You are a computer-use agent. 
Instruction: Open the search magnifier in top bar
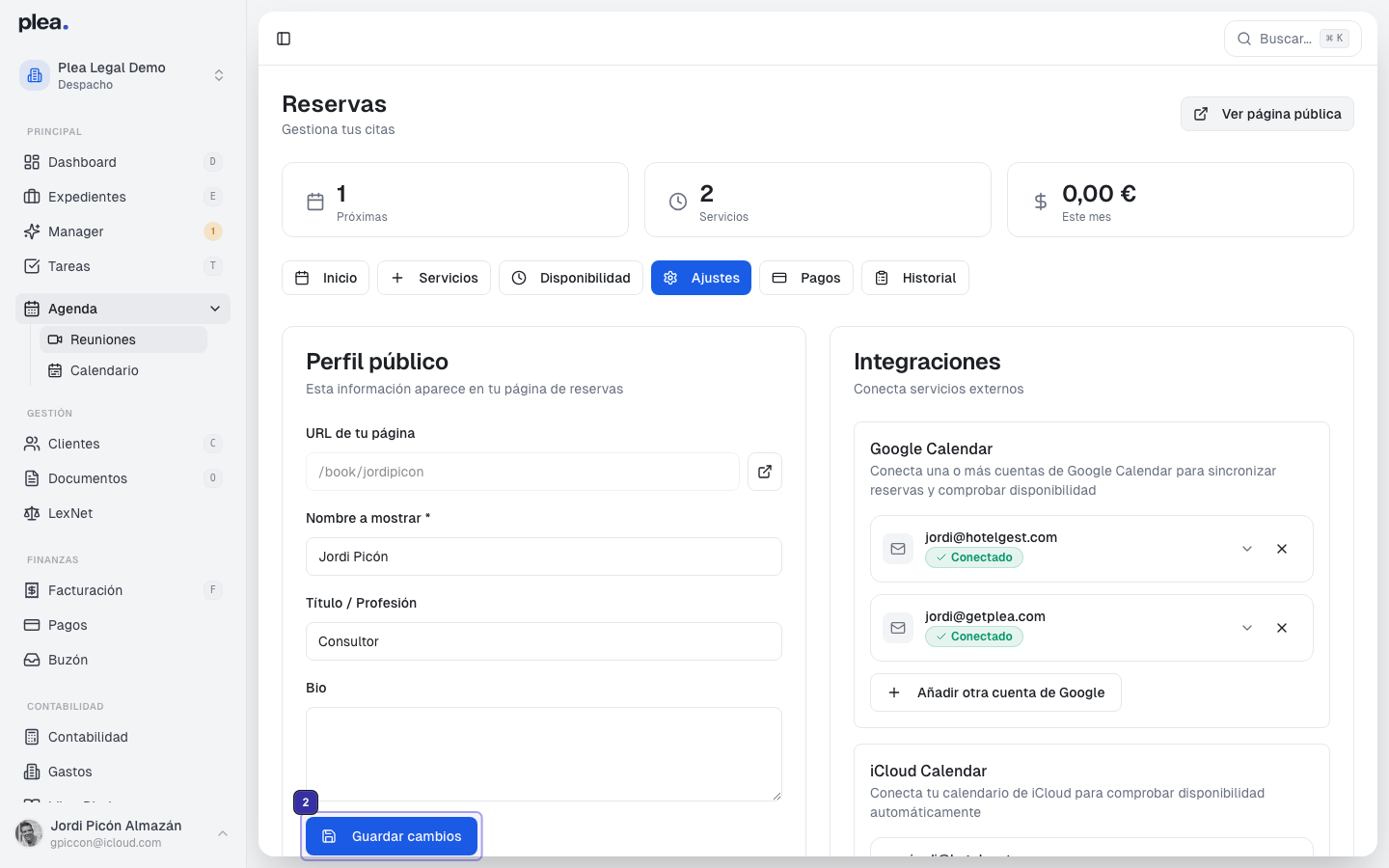(1245, 39)
